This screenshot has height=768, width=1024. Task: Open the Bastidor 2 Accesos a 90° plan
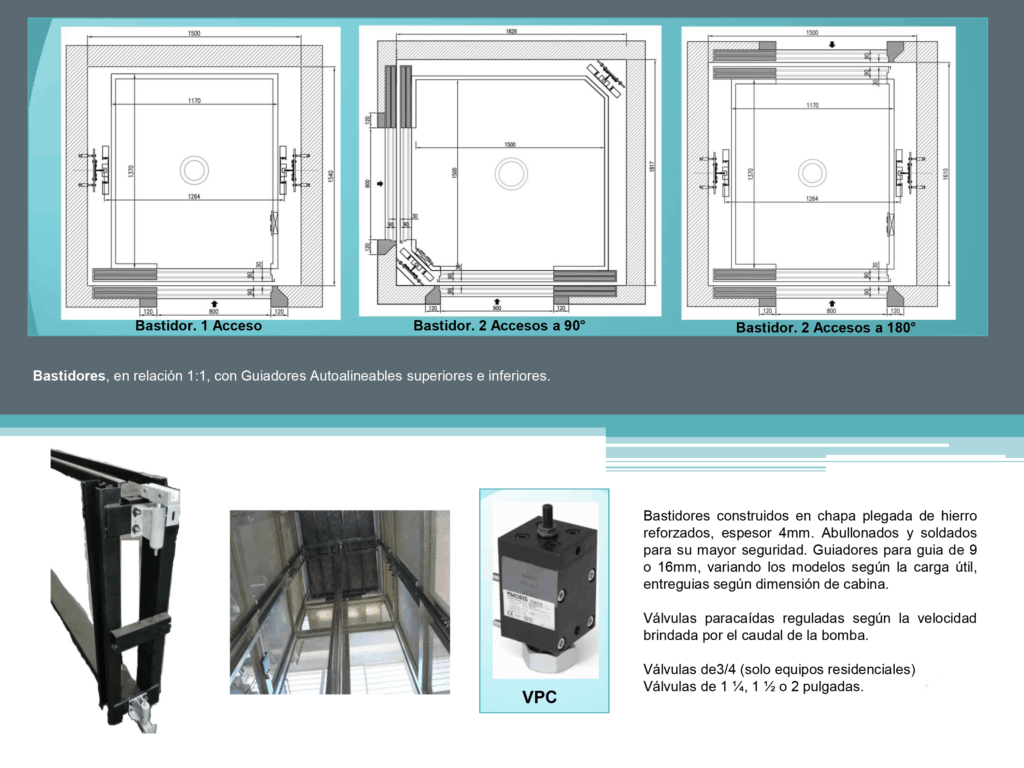(x=510, y=170)
